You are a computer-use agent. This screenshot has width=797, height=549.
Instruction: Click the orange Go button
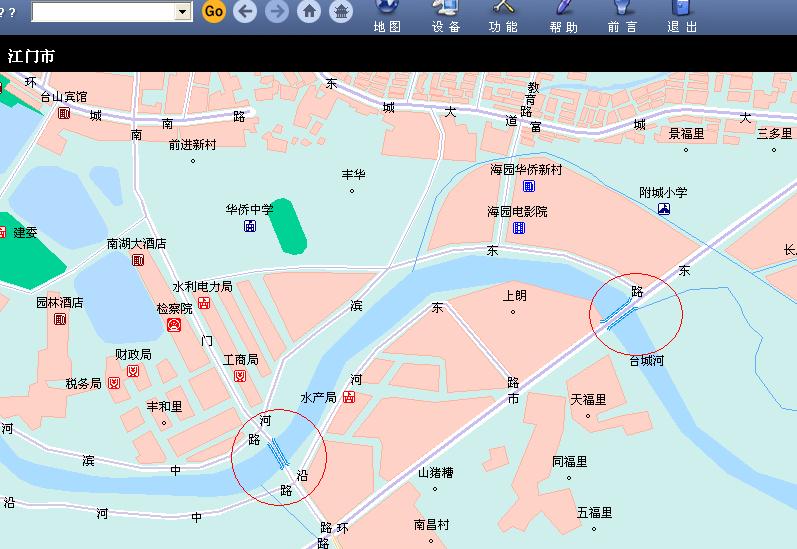(x=213, y=11)
